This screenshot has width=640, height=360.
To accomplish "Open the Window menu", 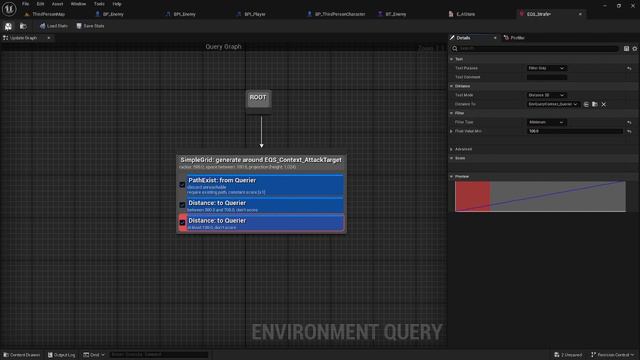I will tap(78, 4).
